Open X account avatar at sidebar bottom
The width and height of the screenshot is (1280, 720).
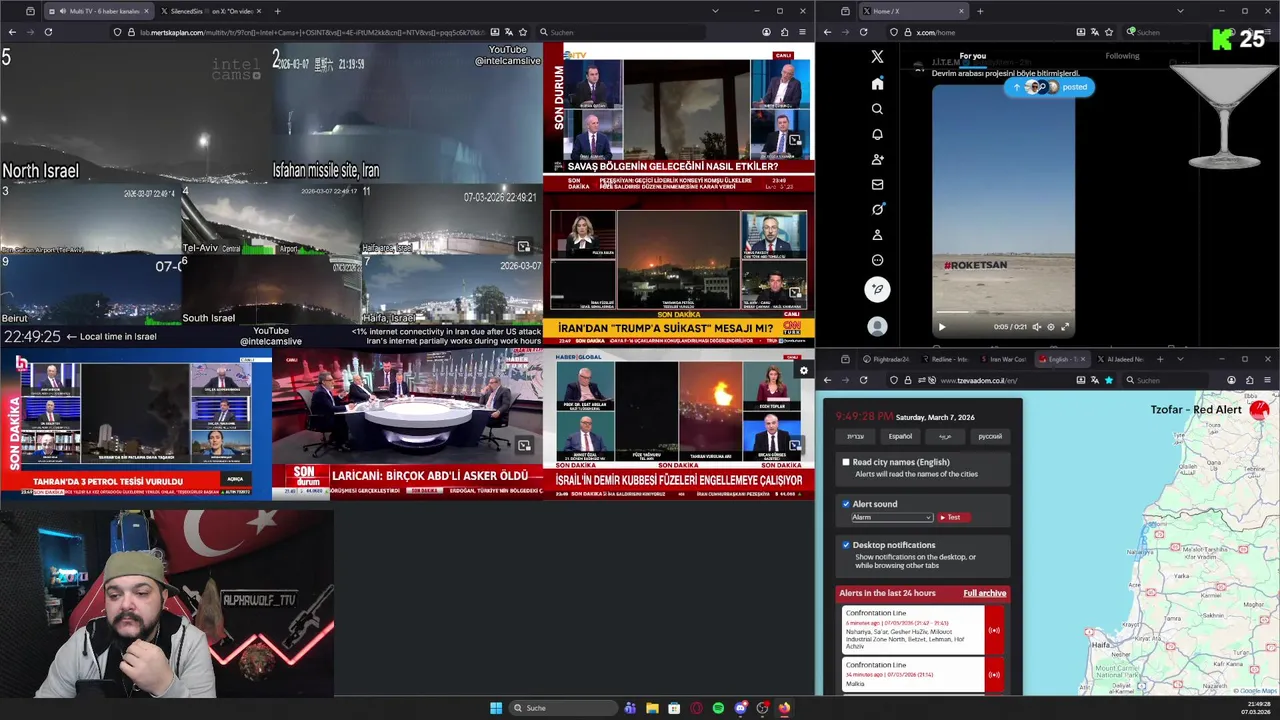pyautogui.click(x=877, y=326)
